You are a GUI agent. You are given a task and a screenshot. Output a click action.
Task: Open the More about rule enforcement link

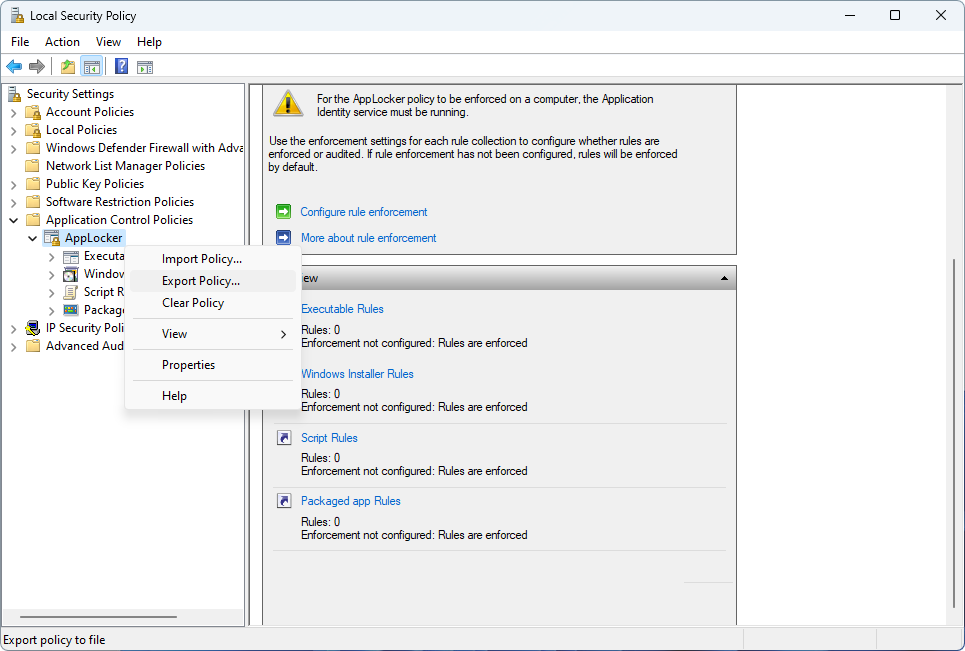[368, 238]
